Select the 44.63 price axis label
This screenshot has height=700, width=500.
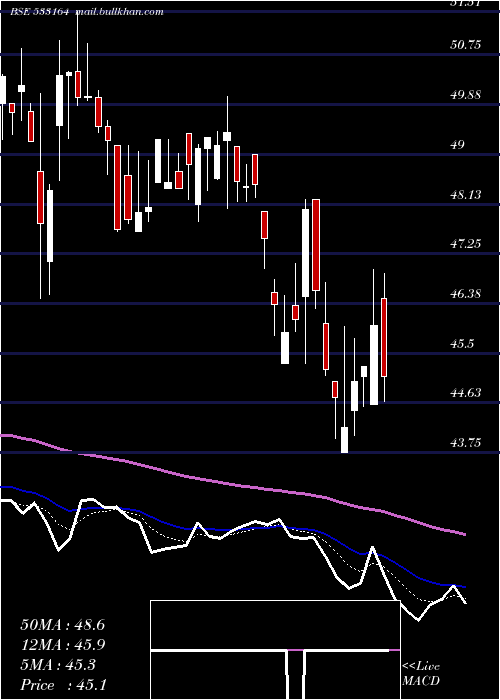click(466, 393)
